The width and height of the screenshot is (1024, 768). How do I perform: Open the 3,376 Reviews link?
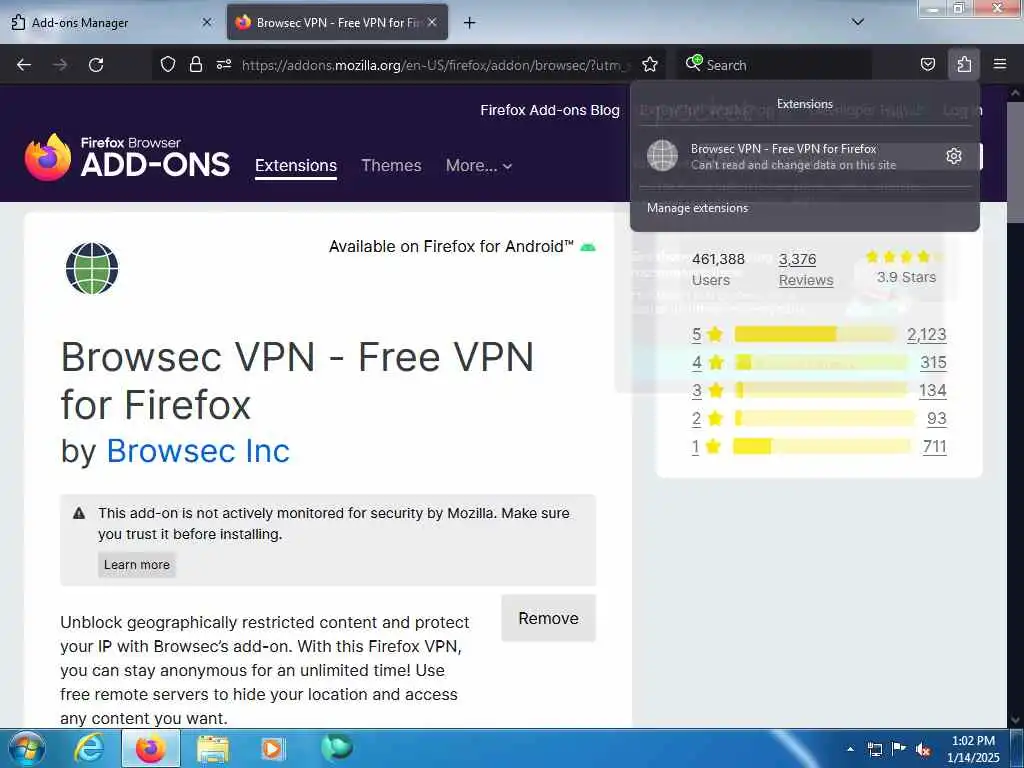pos(806,270)
